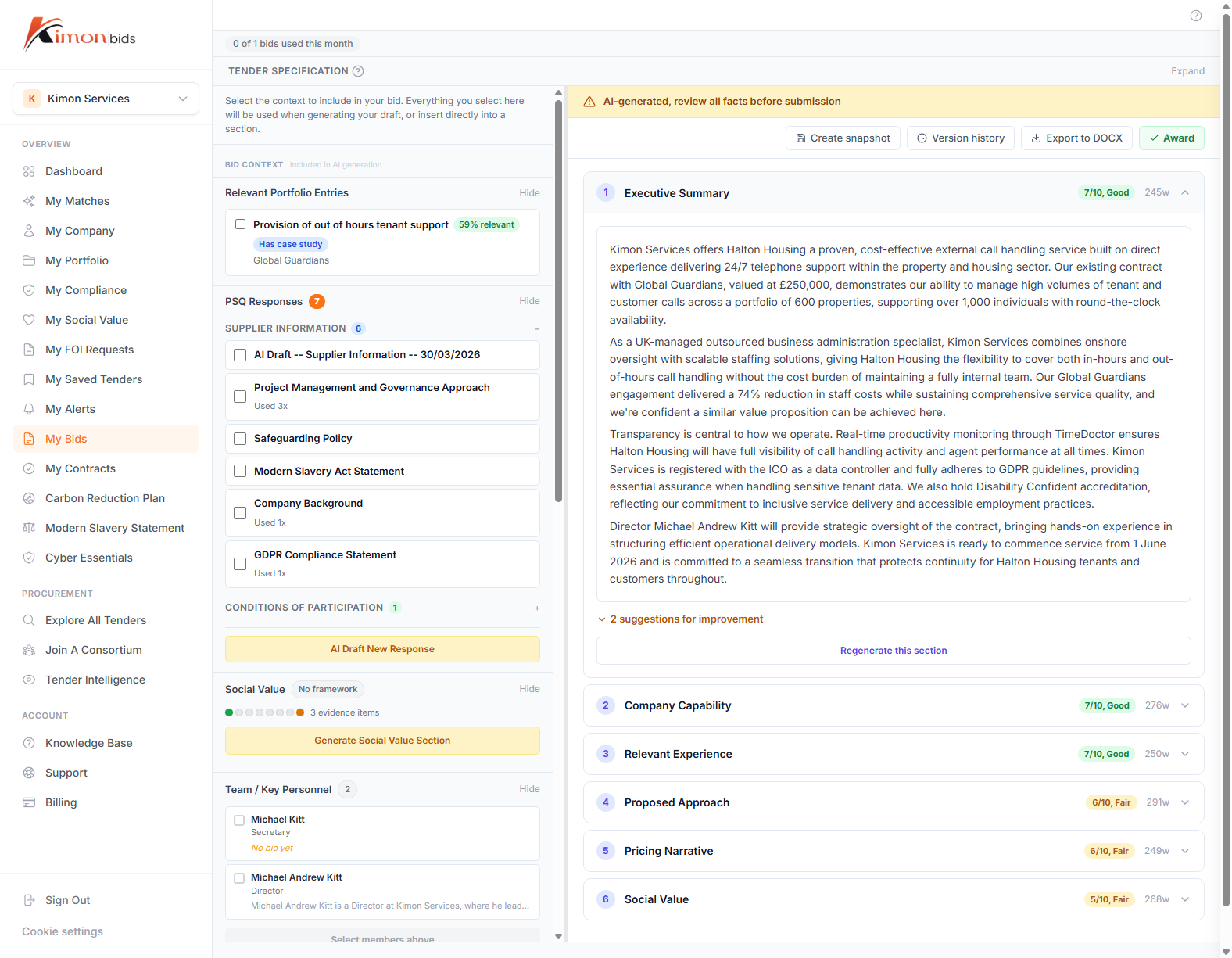Check Project Management and Governance Approach
The width and height of the screenshot is (1232, 958).
click(x=240, y=396)
